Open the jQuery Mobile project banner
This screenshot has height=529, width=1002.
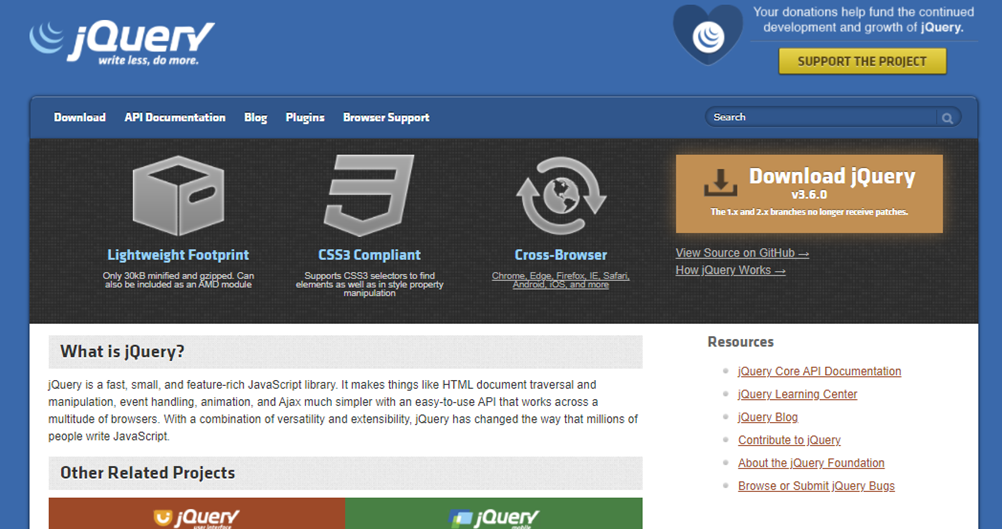(494, 514)
